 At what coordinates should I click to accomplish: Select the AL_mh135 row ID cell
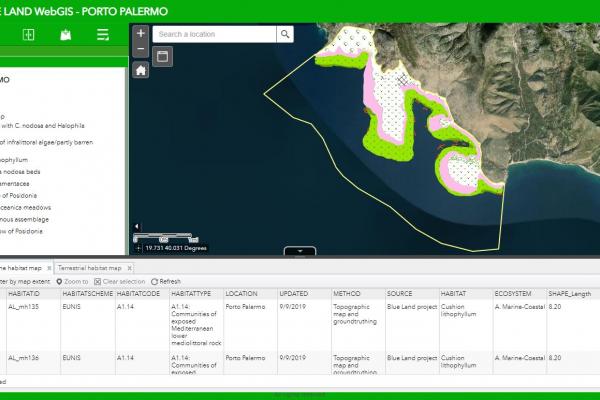coord(24,307)
